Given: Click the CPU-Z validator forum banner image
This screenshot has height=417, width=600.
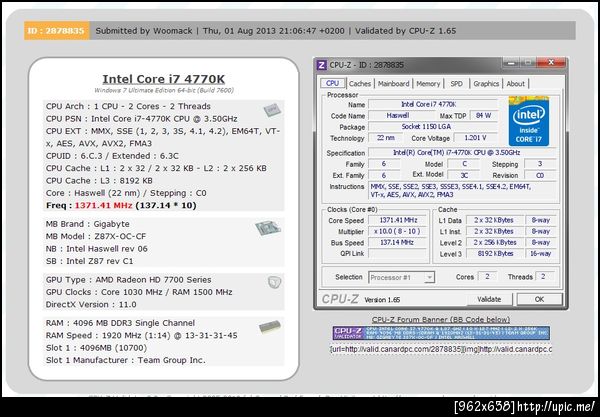Looking at the screenshot, I should coord(441,333).
